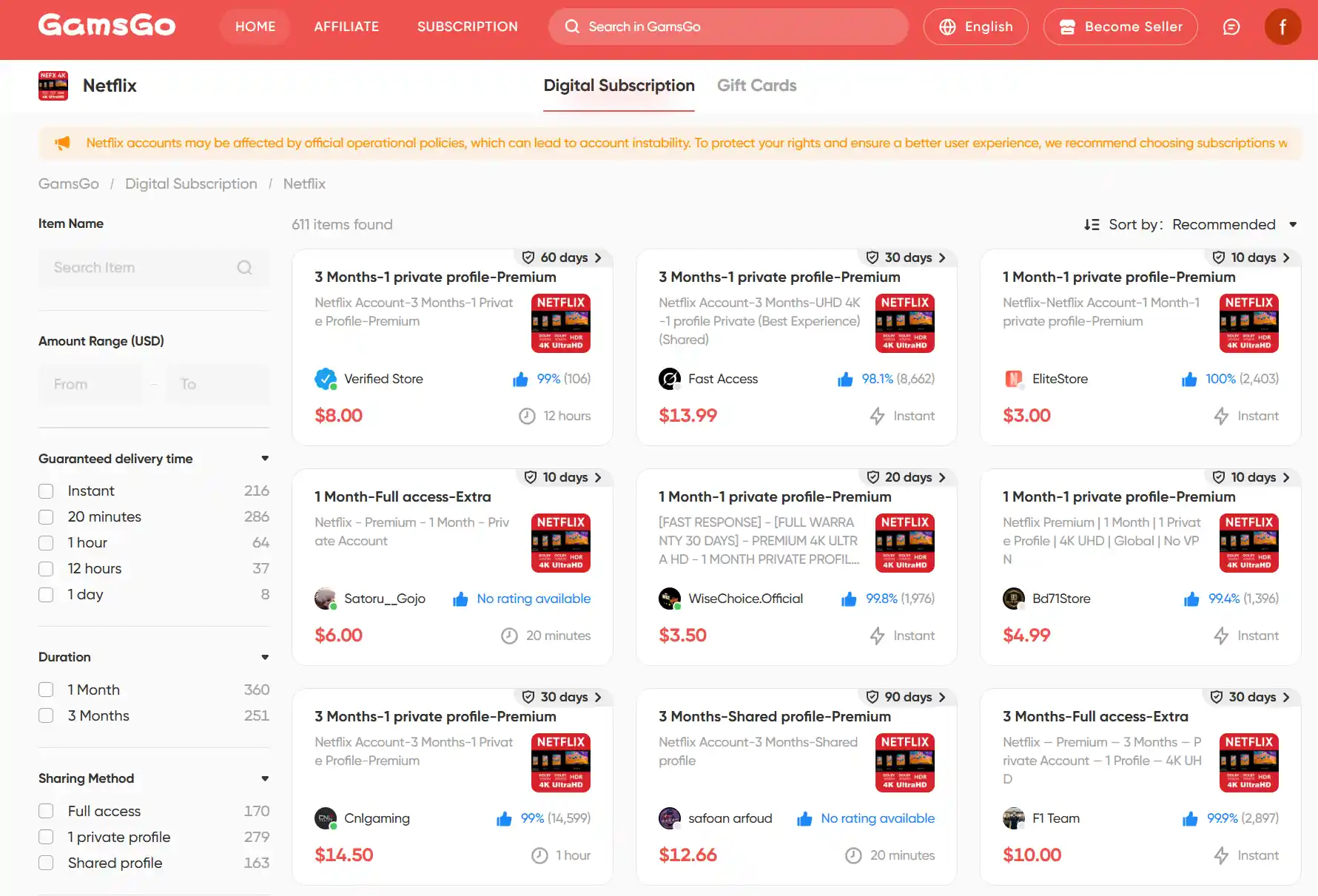Image resolution: width=1318 pixels, height=896 pixels.
Task: Click the GamsGo logo
Action: [107, 26]
